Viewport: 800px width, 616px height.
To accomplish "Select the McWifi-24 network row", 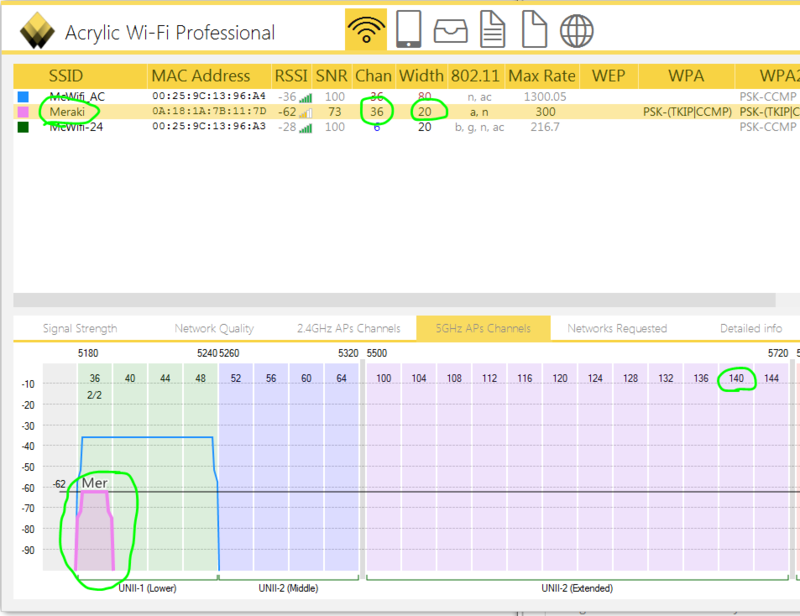I will pyautogui.click(x=406, y=127).
